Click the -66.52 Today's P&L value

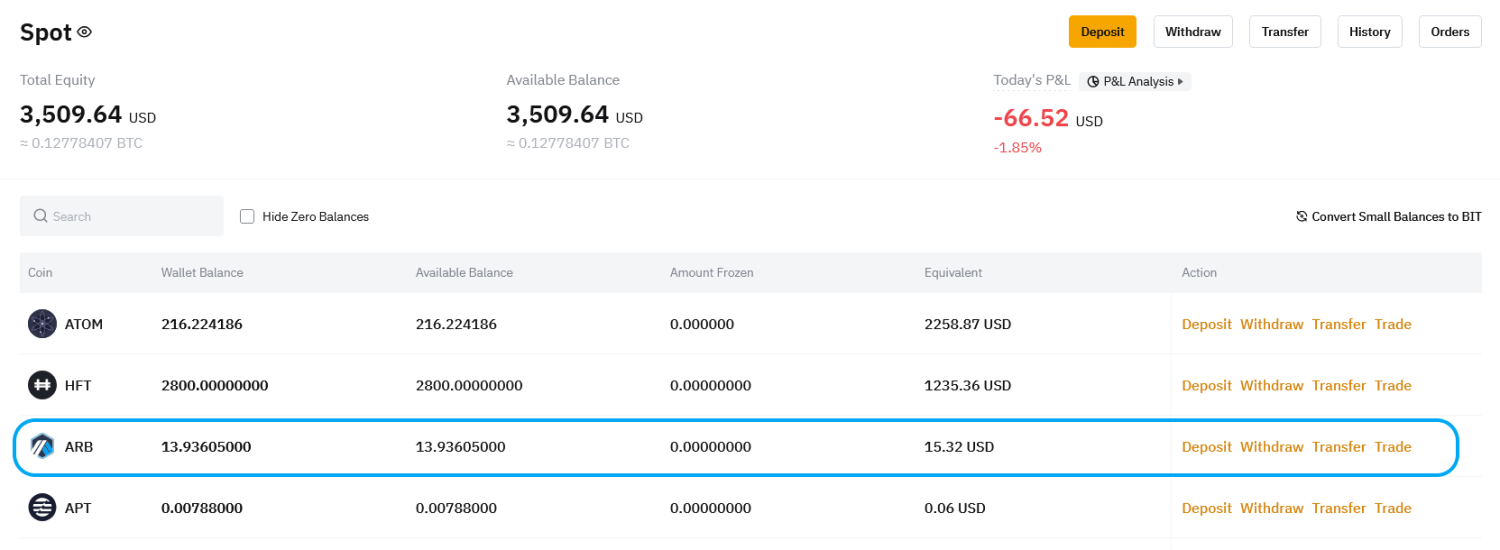1031,117
